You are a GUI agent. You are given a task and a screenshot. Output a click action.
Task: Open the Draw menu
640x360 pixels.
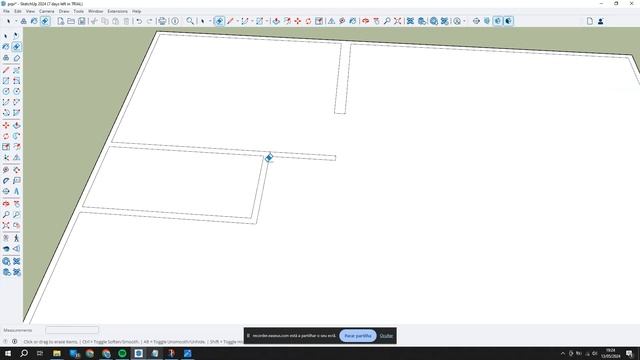[64, 11]
